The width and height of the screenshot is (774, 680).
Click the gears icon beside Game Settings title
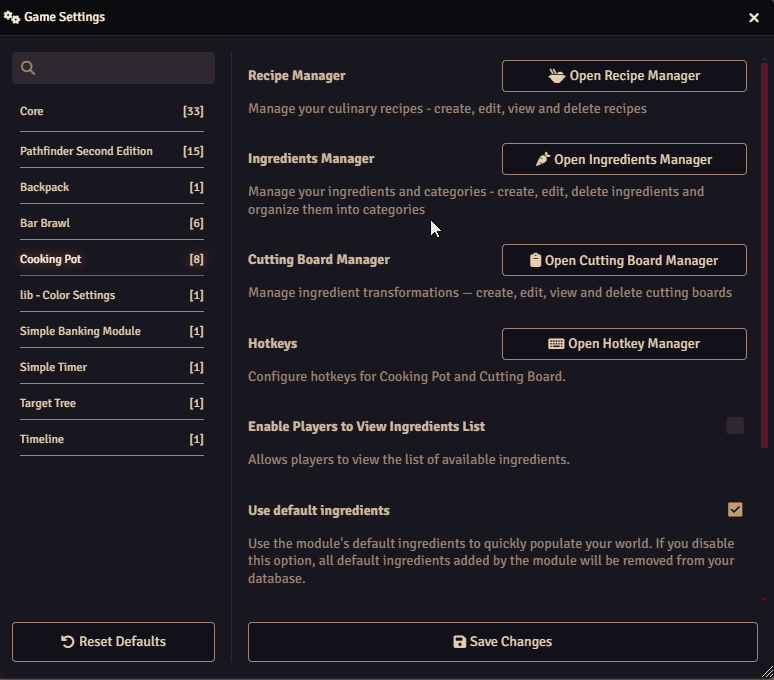tap(12, 17)
